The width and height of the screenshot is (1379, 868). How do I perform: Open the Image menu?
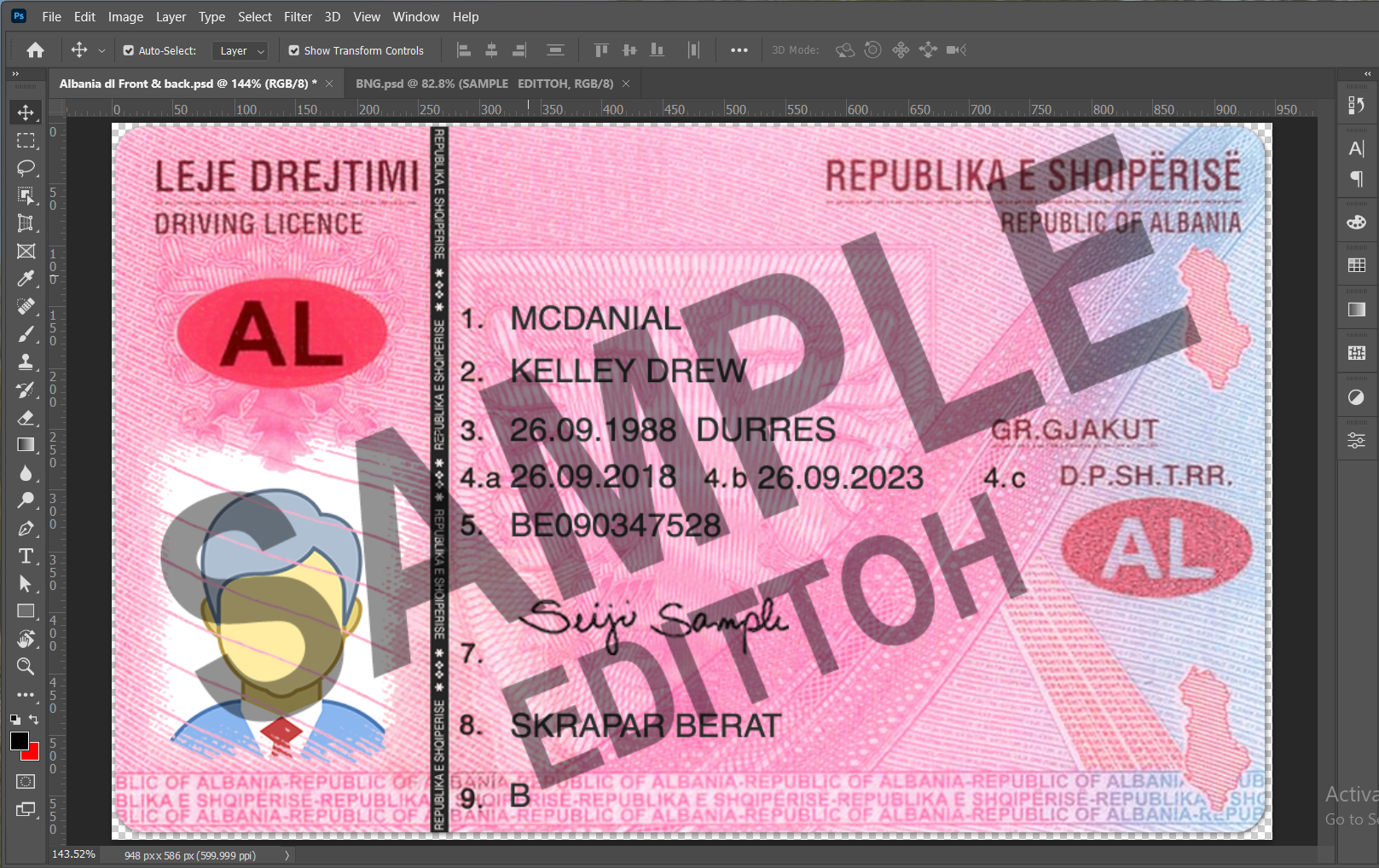coord(125,16)
